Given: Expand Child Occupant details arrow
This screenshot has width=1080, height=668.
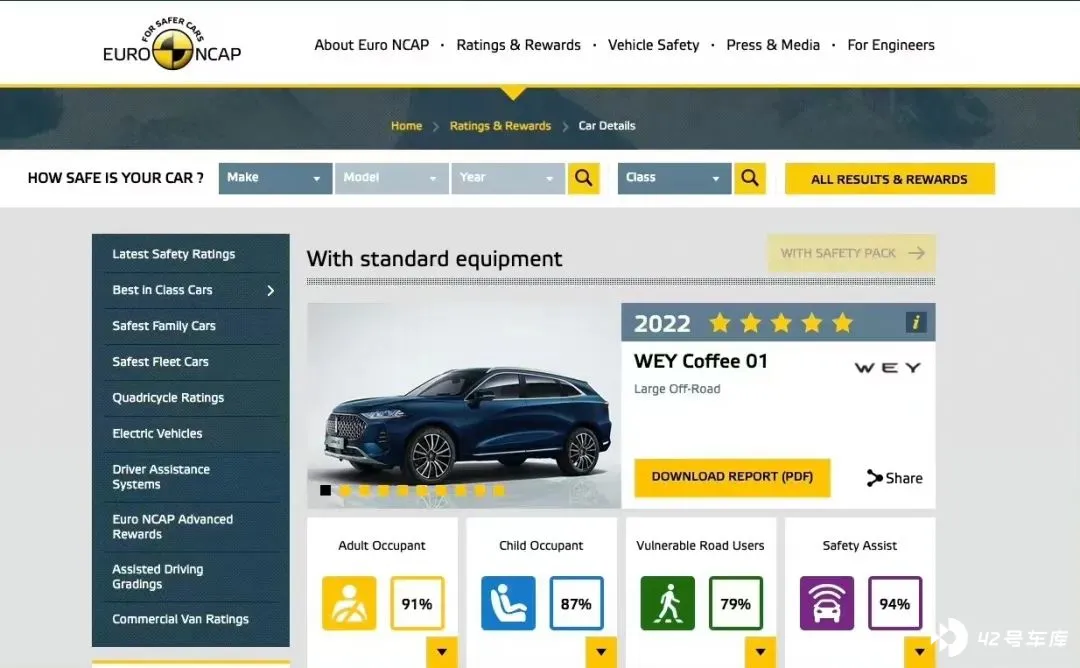Looking at the screenshot, I should pos(601,652).
